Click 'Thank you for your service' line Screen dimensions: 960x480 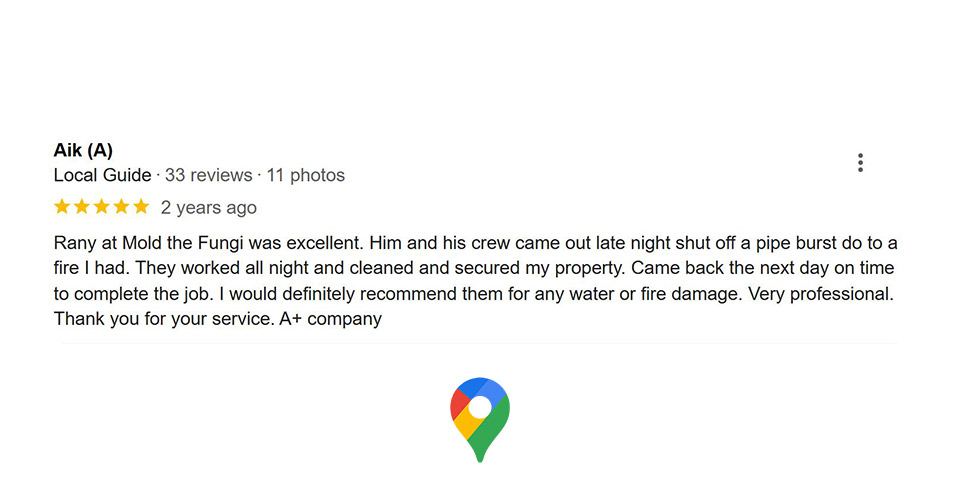click(163, 319)
